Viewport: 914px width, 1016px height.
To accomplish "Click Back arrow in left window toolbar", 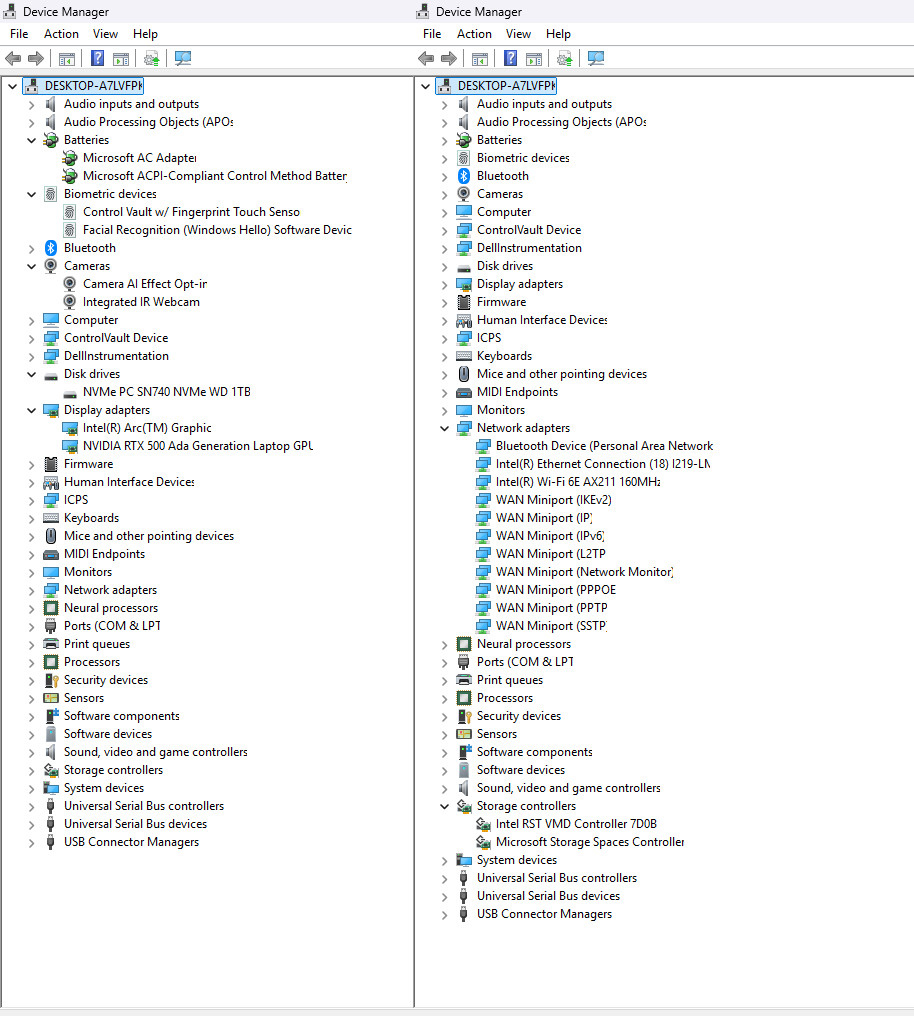I will (13, 58).
